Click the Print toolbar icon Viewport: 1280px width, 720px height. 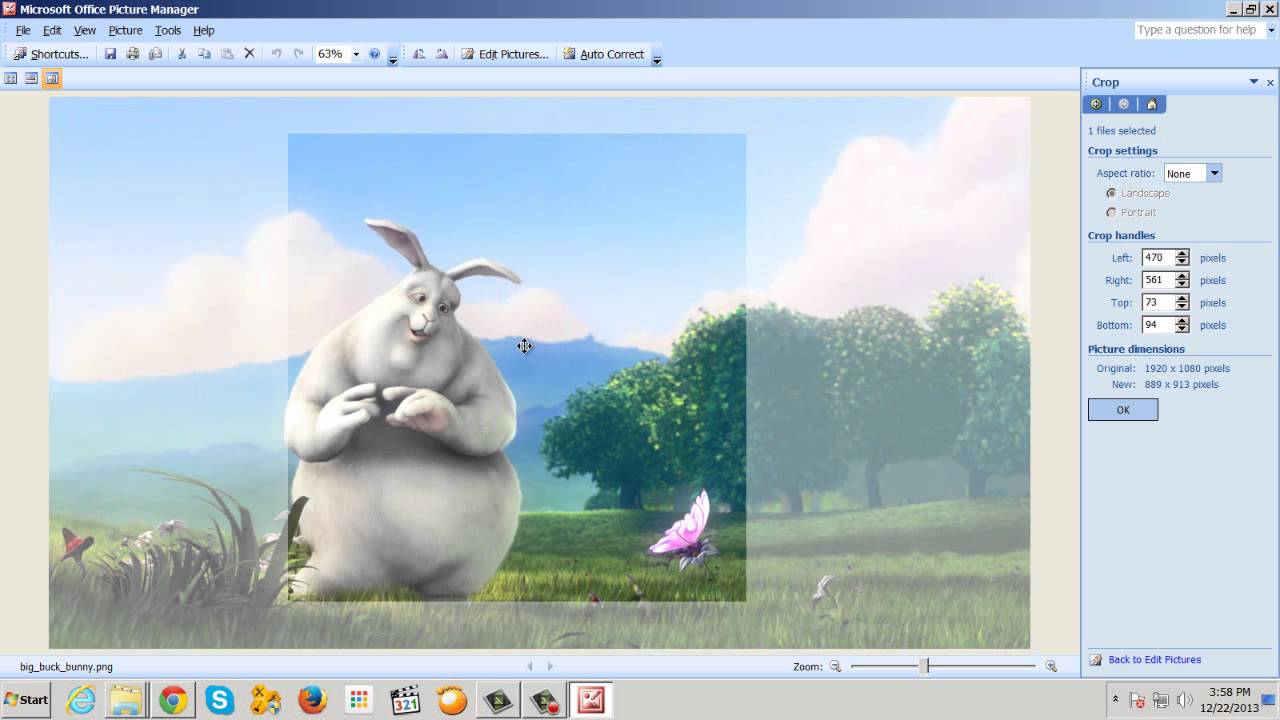[132, 54]
